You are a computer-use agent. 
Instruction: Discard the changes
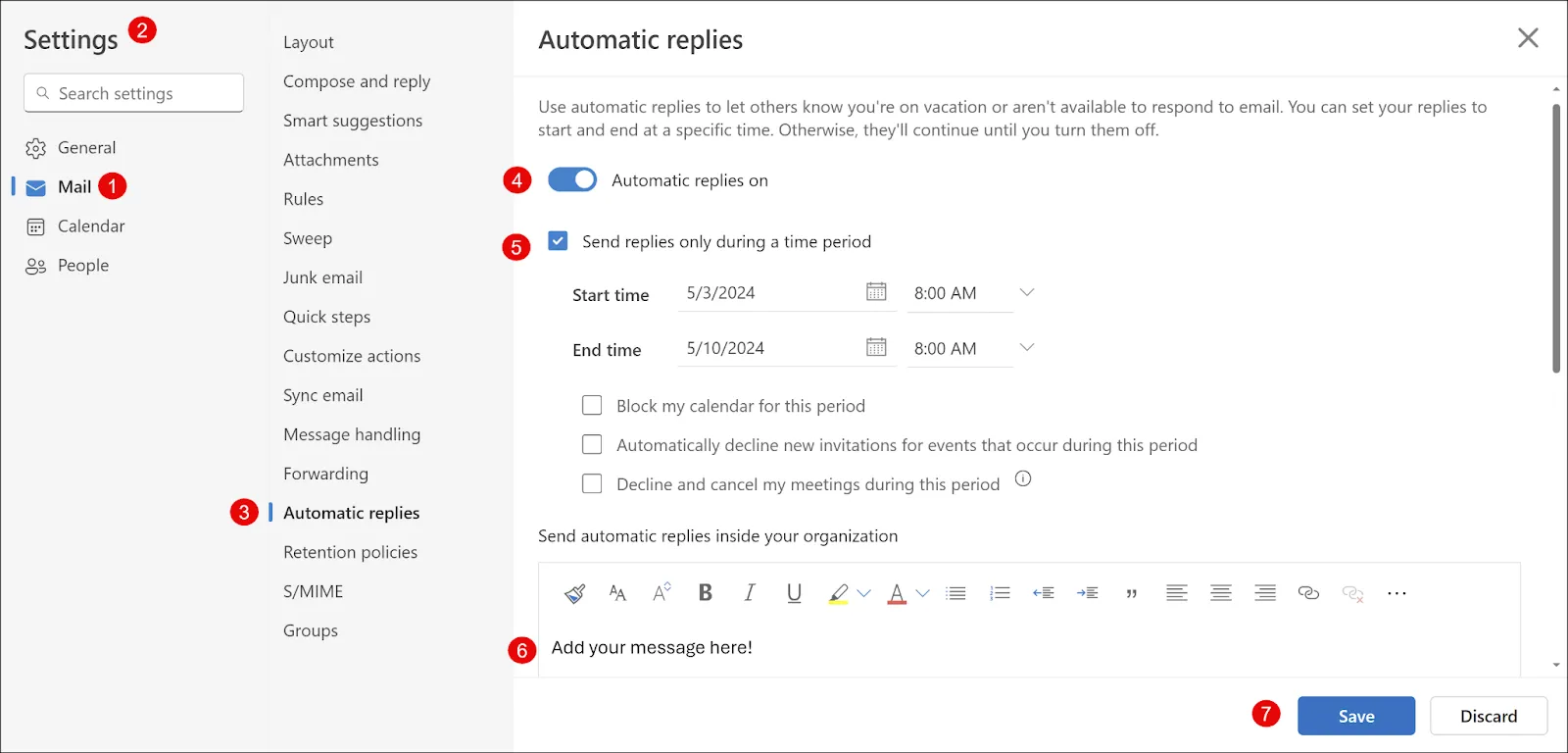coord(1489,716)
